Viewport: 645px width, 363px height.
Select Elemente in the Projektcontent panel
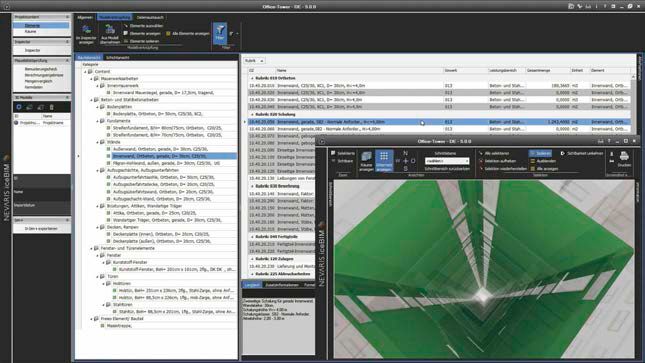pos(41,26)
